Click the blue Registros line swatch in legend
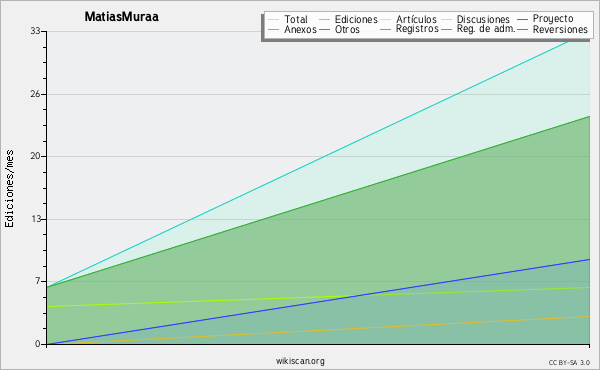Screen dimensions: 600x370 tap(386, 29)
